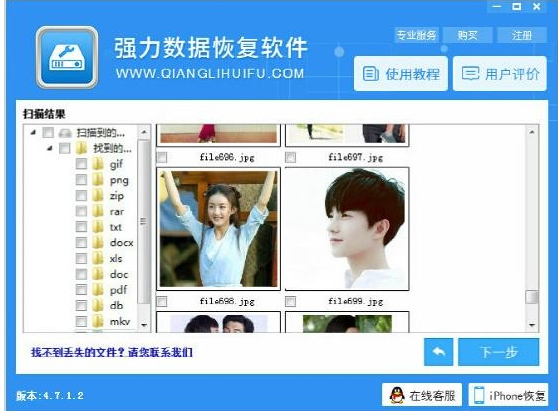Screen dimensions: 558x411
Task: Select the pdf folder icon
Action: [x=98, y=290]
